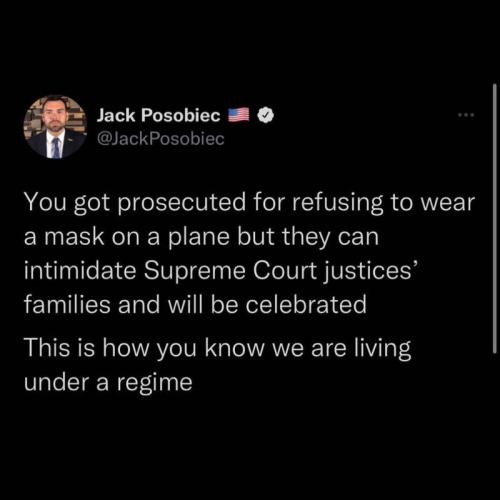Click the word "plane" in the tweet
The width and height of the screenshot is (500, 500).
coord(199,237)
